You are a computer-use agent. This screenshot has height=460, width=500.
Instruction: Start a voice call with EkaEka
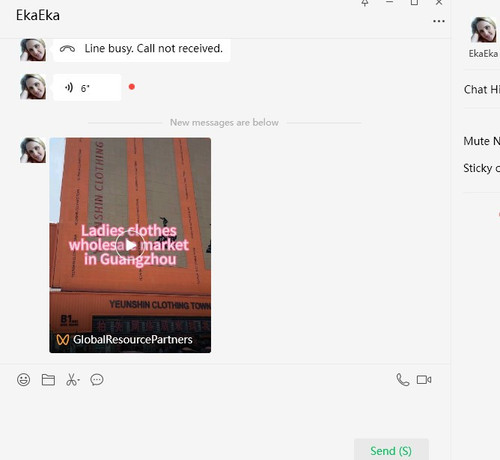pos(403,380)
